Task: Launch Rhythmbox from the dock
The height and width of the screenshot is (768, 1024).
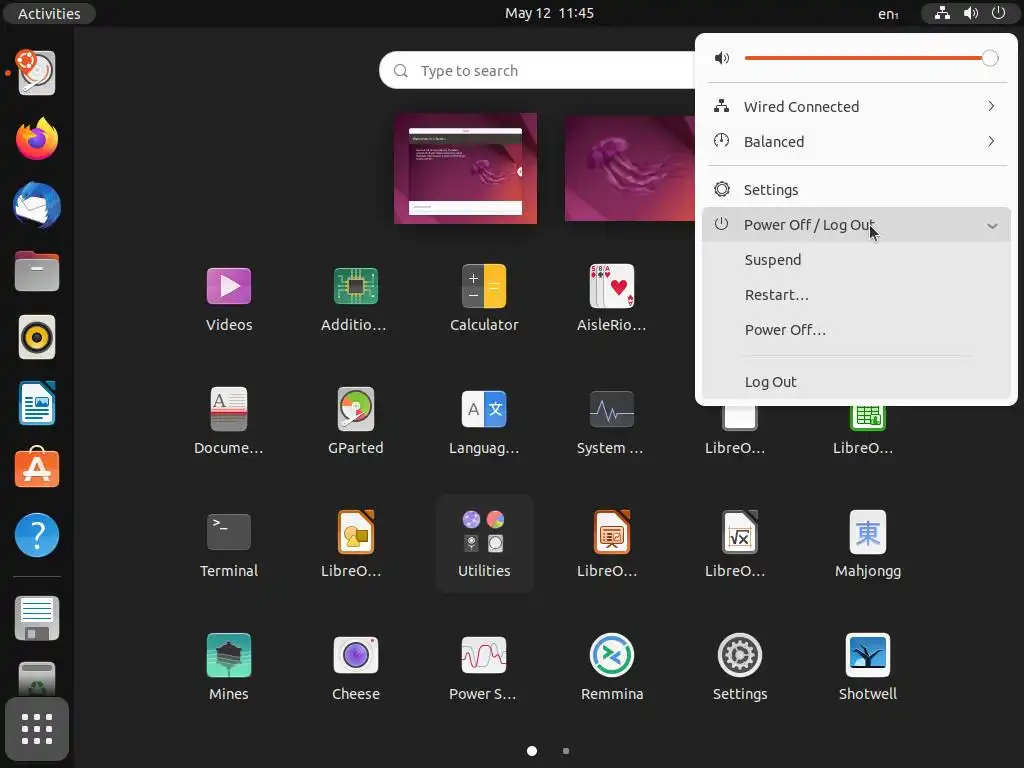Action: click(x=37, y=338)
